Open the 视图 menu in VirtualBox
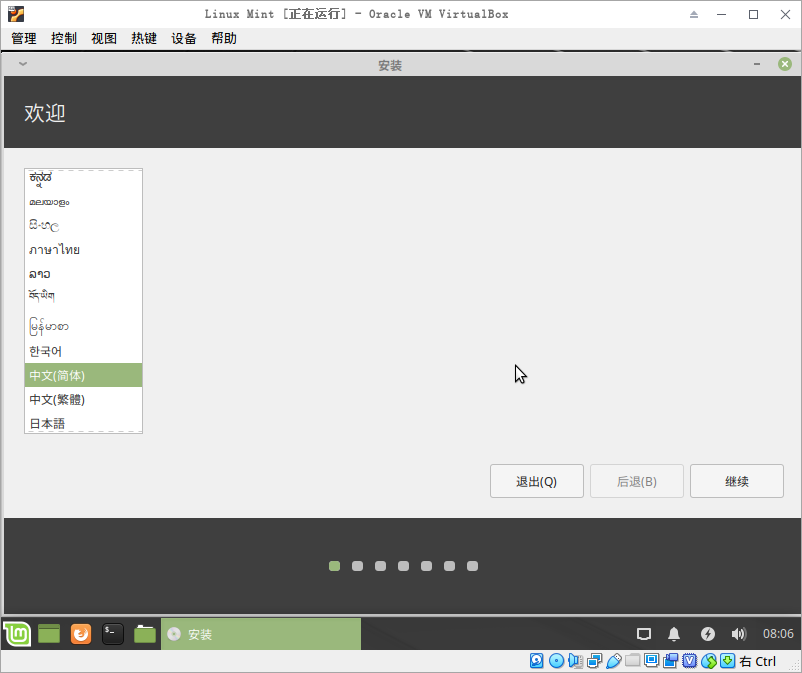 (103, 38)
